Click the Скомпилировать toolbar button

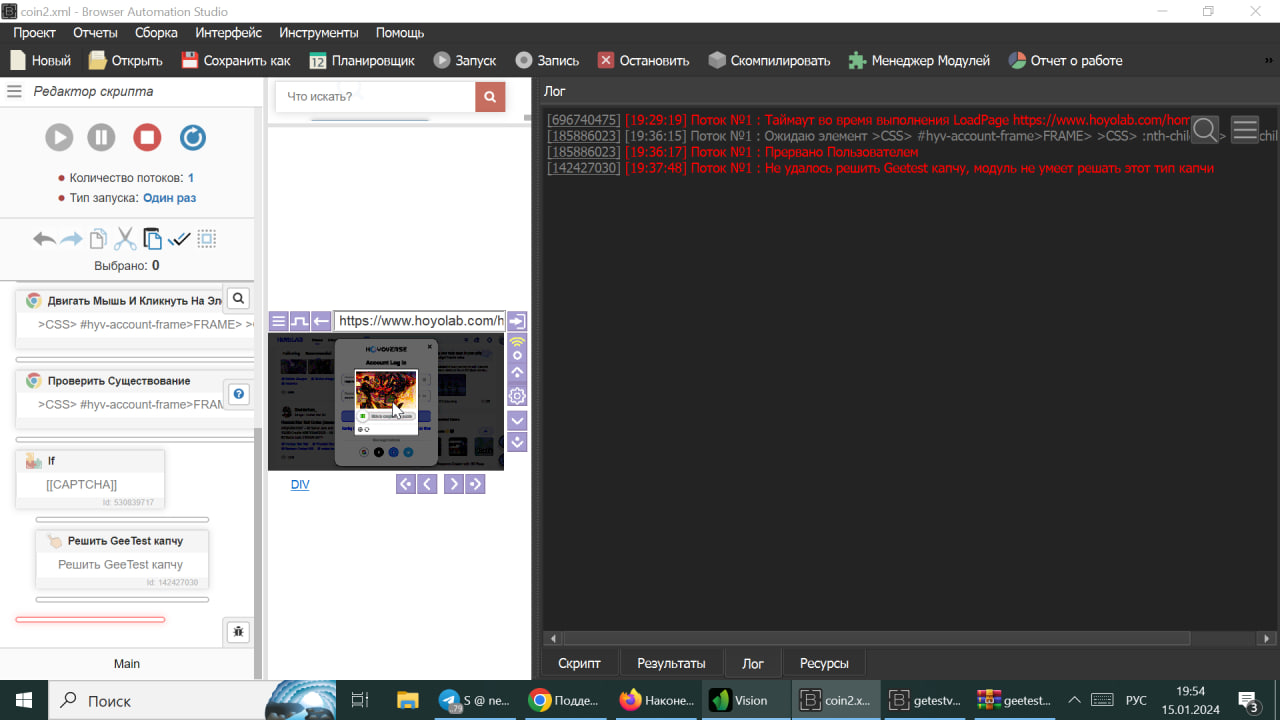[x=769, y=60]
